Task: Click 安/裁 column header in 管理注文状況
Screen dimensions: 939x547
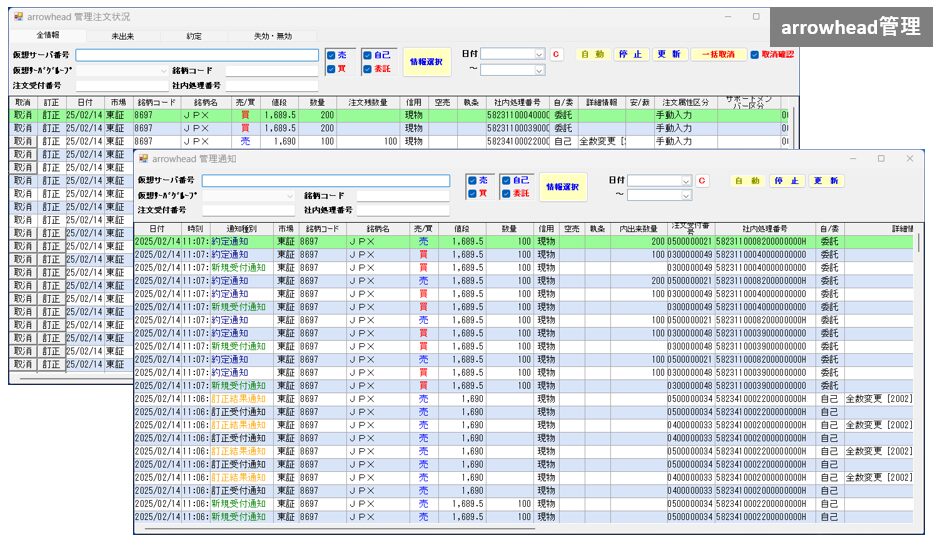Action: (x=640, y=102)
